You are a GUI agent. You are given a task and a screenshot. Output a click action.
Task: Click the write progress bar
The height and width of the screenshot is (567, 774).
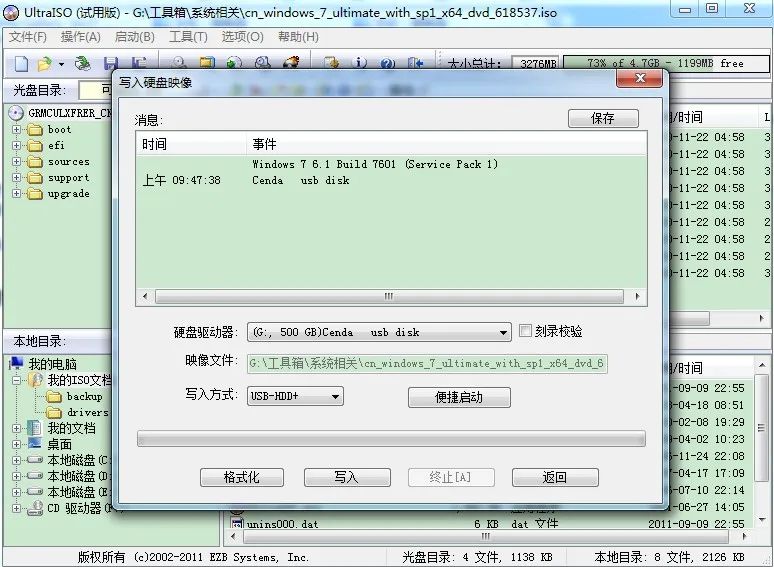(x=391, y=439)
